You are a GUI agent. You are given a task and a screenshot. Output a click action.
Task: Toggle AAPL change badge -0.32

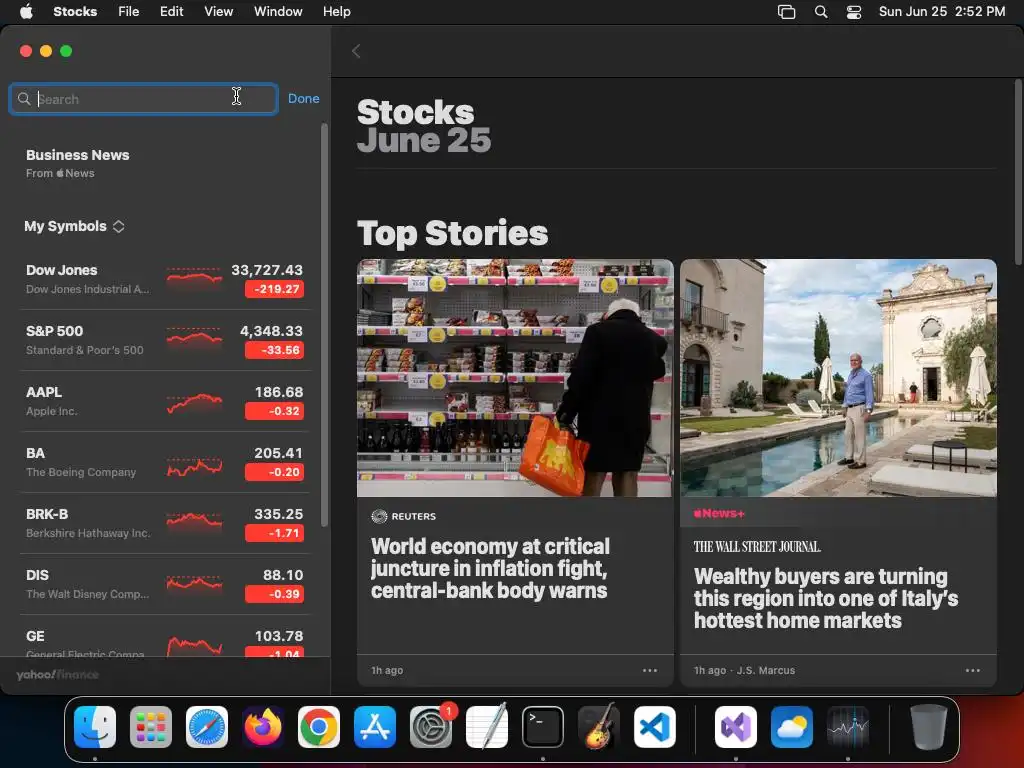pyautogui.click(x=274, y=411)
